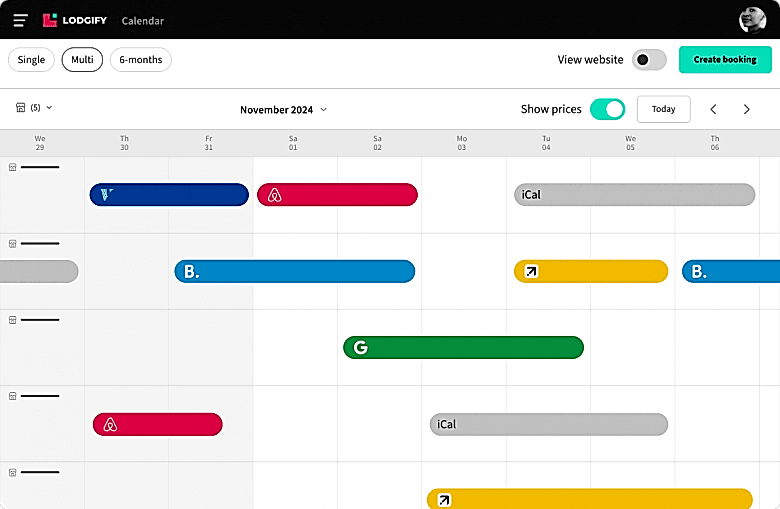Select the Th 06 date header

click(715, 143)
